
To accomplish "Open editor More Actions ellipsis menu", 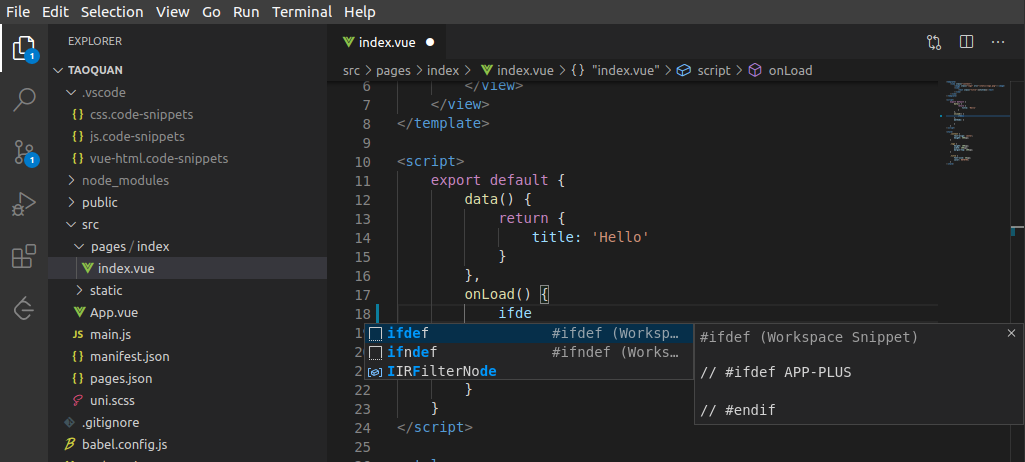I will (997, 42).
